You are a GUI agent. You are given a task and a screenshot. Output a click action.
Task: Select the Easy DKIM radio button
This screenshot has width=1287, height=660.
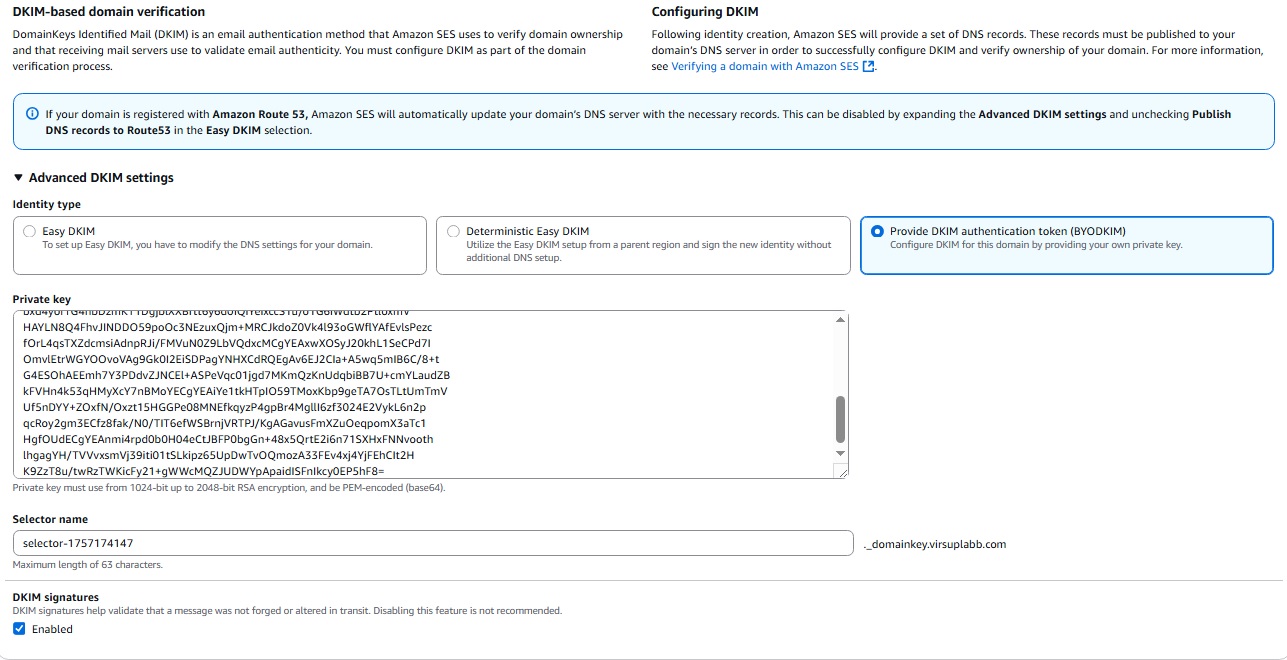pos(29,231)
